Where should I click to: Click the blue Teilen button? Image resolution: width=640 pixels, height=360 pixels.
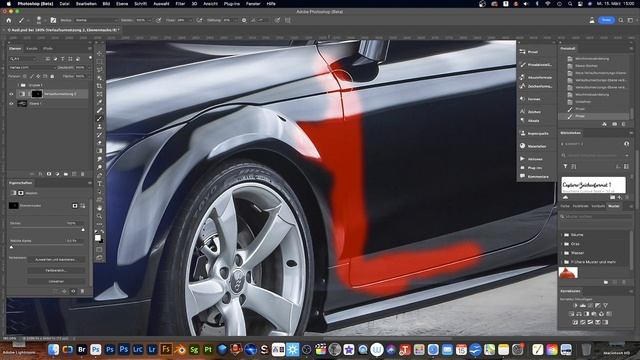coord(607,20)
